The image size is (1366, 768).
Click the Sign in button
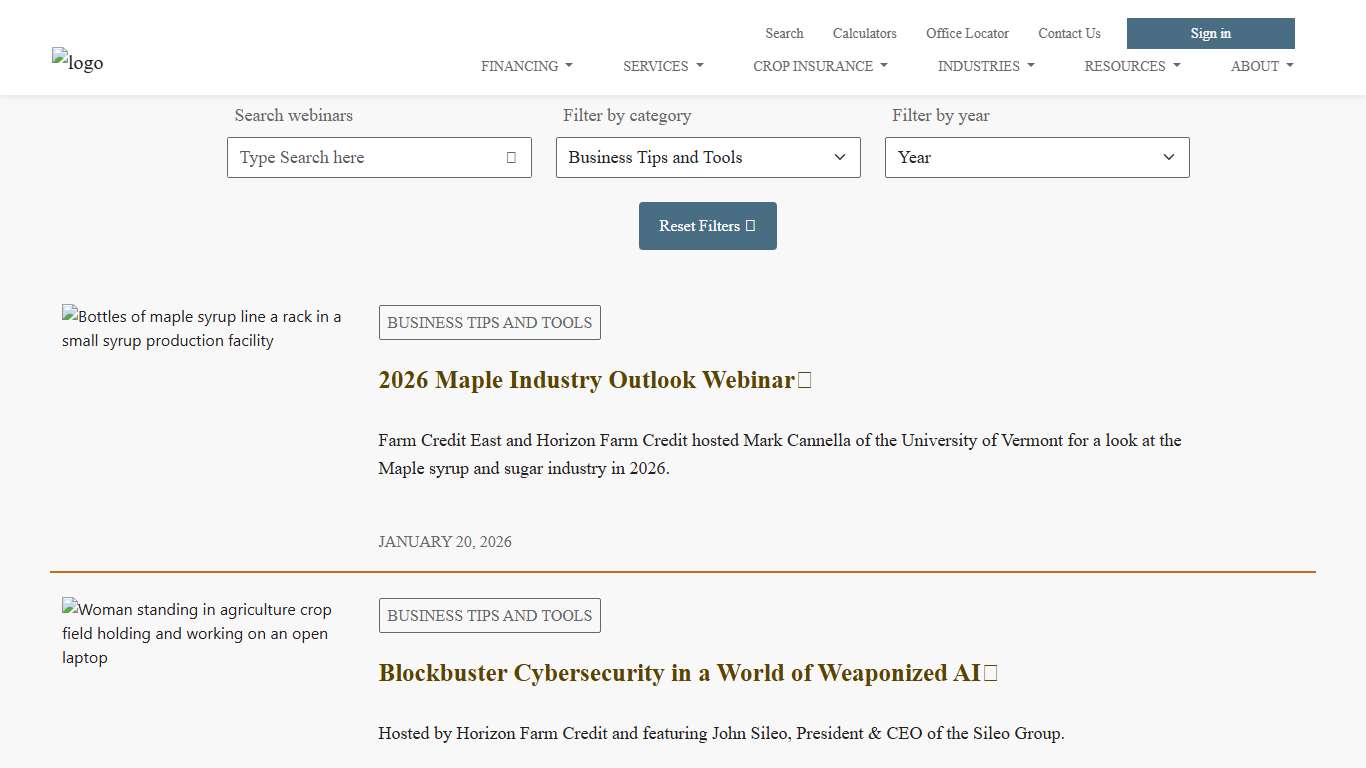[x=1210, y=33]
